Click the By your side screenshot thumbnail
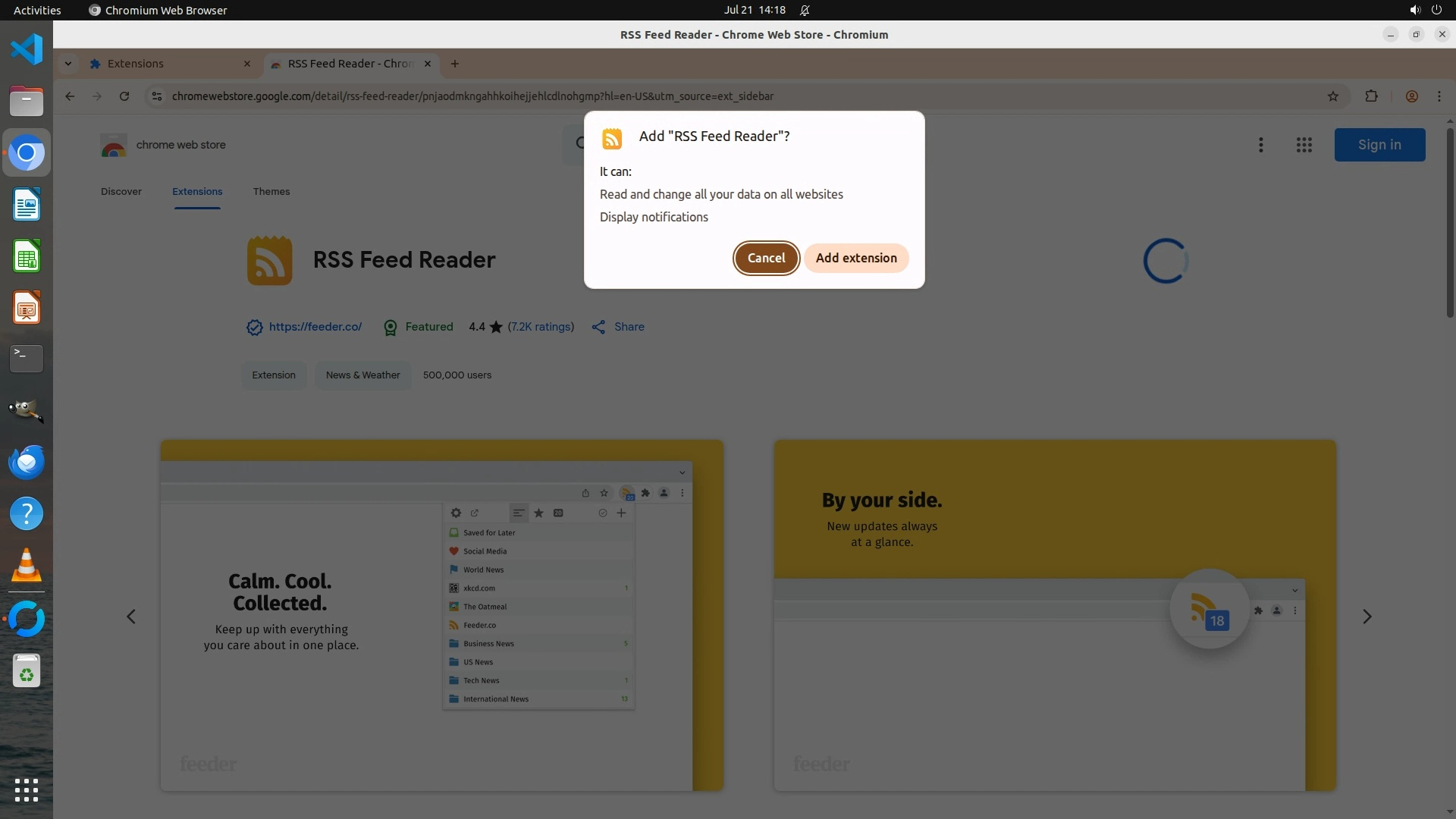Image resolution: width=1456 pixels, height=819 pixels. click(1054, 615)
